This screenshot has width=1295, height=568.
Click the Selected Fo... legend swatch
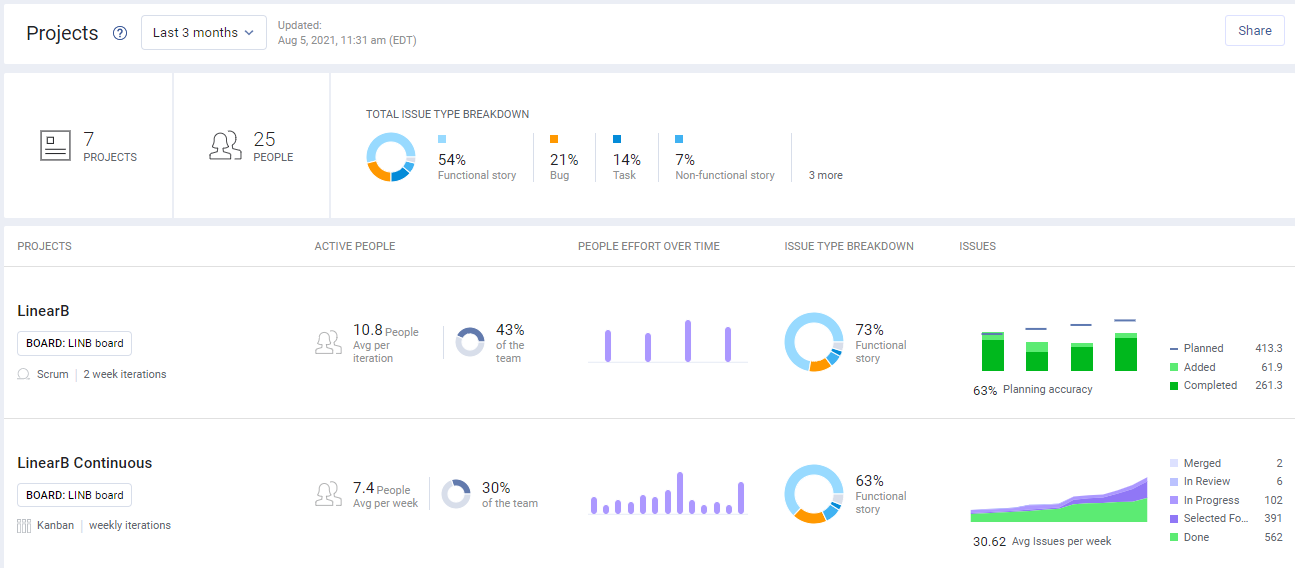pos(1174,518)
